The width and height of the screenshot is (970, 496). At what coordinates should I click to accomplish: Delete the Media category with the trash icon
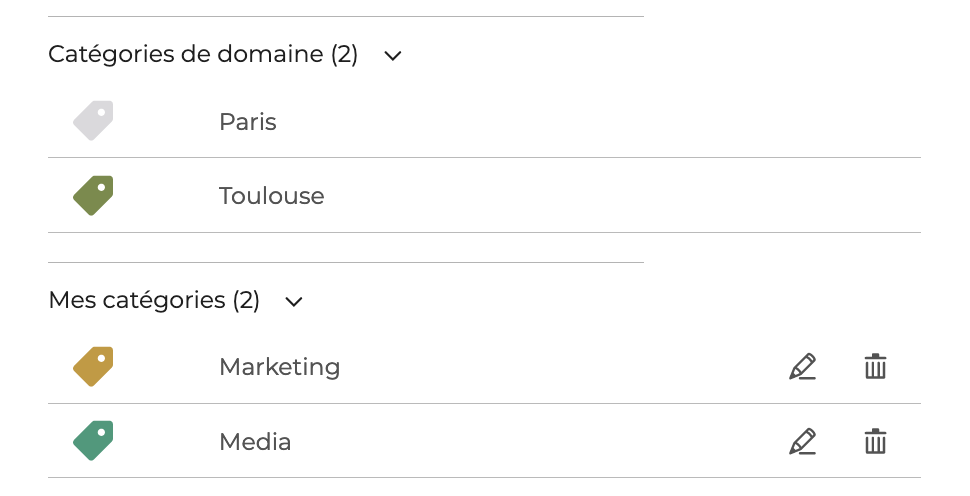click(x=875, y=441)
